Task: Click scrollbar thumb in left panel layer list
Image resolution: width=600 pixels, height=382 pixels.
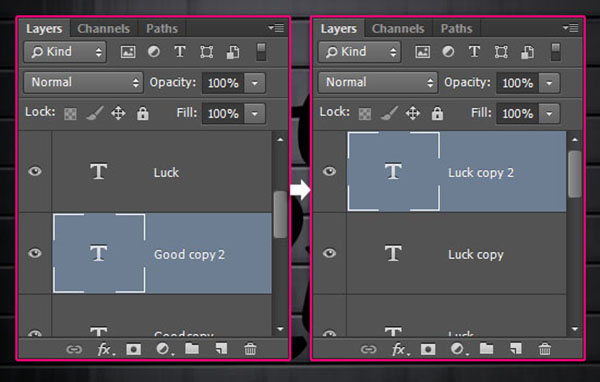Action: point(280,214)
